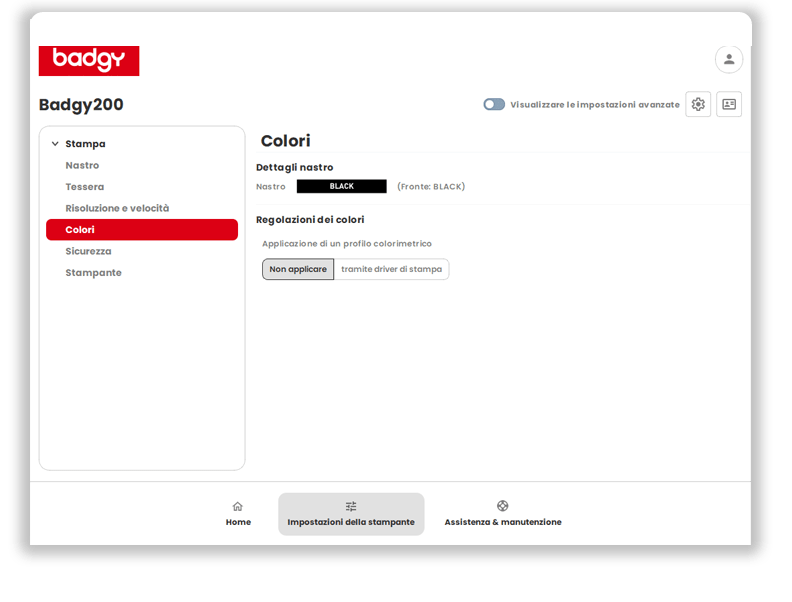Click the settings gear icon
This screenshot has height=602, width=792.
698,104
